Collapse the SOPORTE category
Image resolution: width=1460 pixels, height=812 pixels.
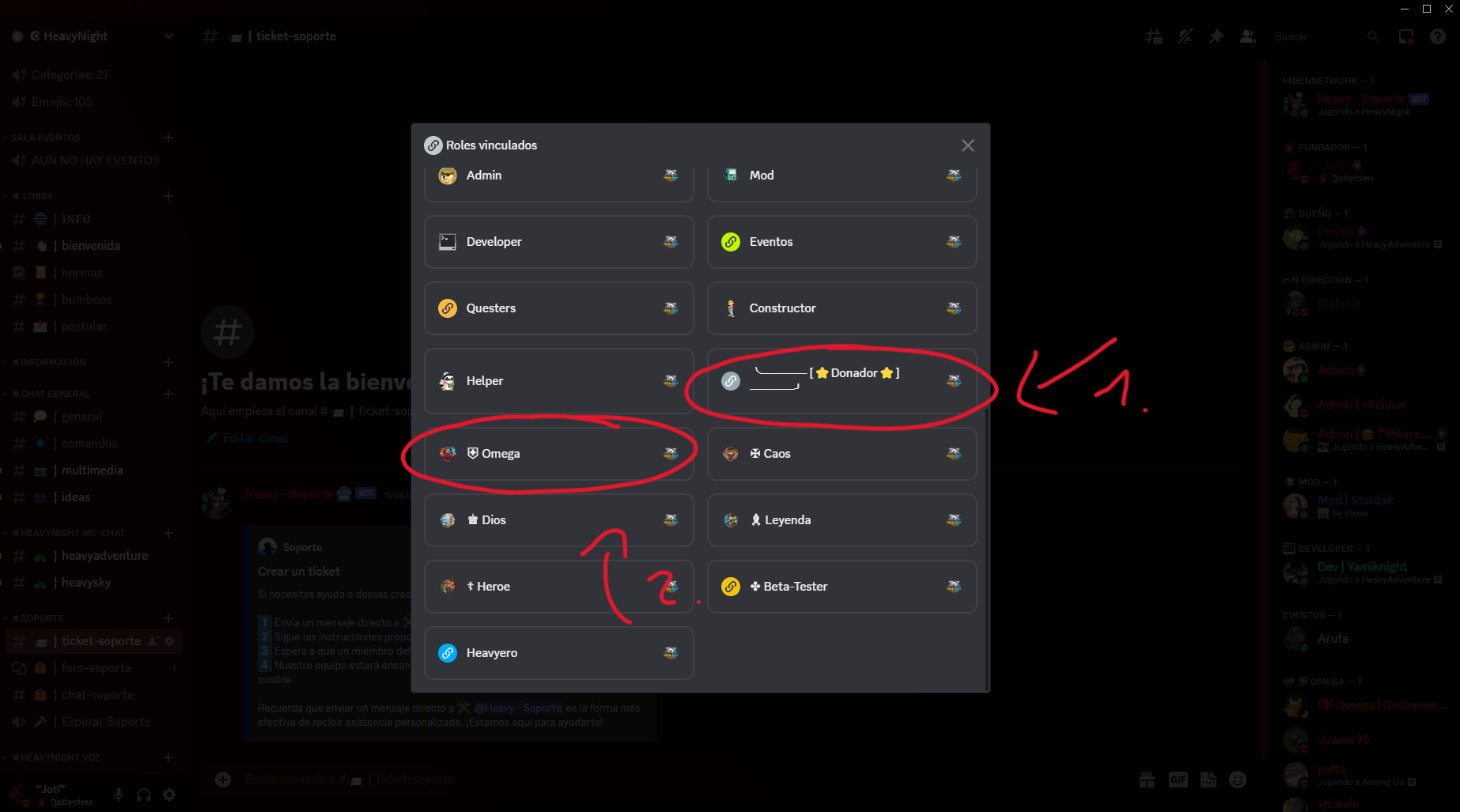point(42,618)
